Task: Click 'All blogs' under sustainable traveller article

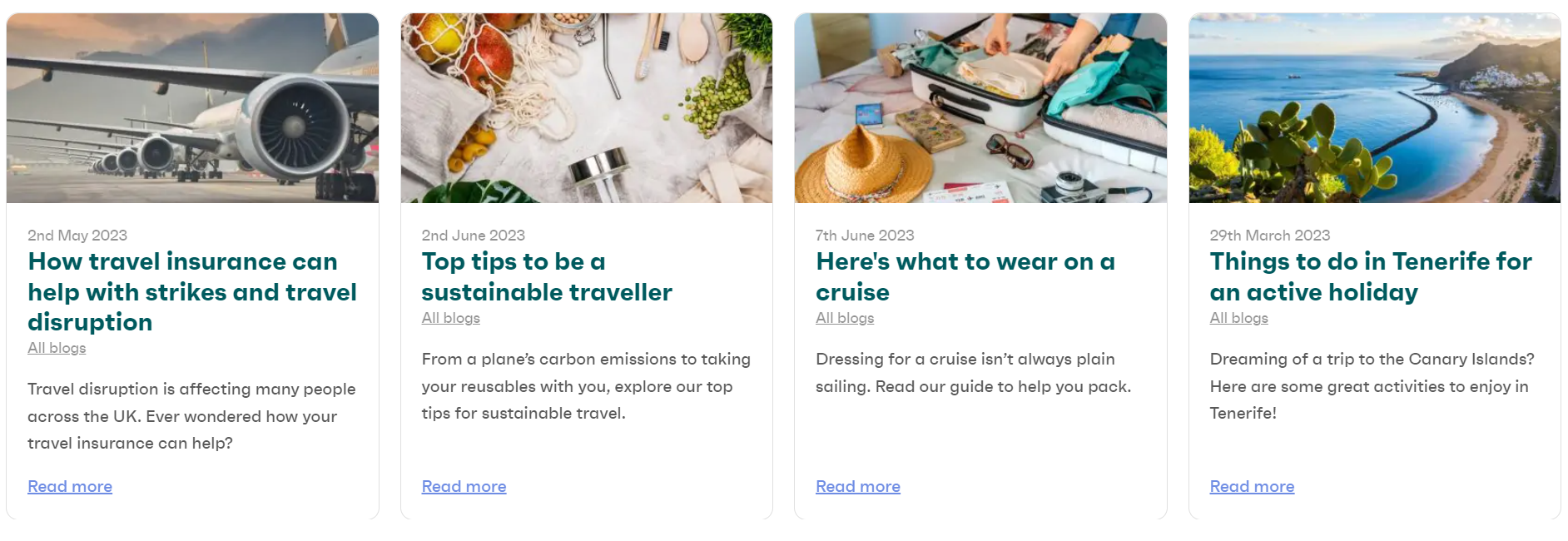Action: pyautogui.click(x=451, y=318)
